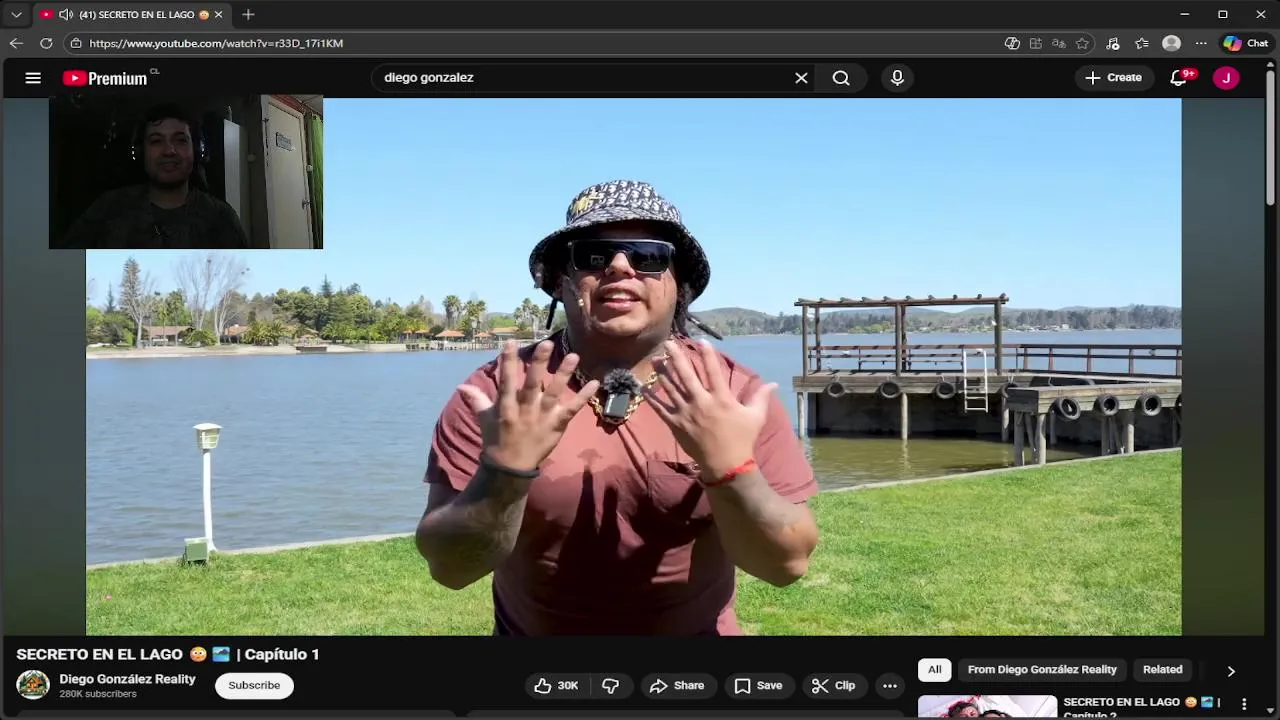This screenshot has height=720, width=1280.
Task: Open the Create menu
Action: 1113,77
